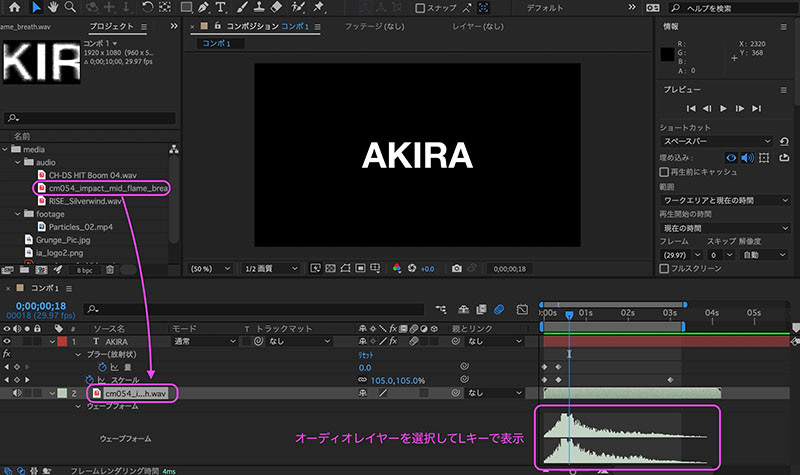
Task: Select the Brush tool
Action: click(242, 7)
